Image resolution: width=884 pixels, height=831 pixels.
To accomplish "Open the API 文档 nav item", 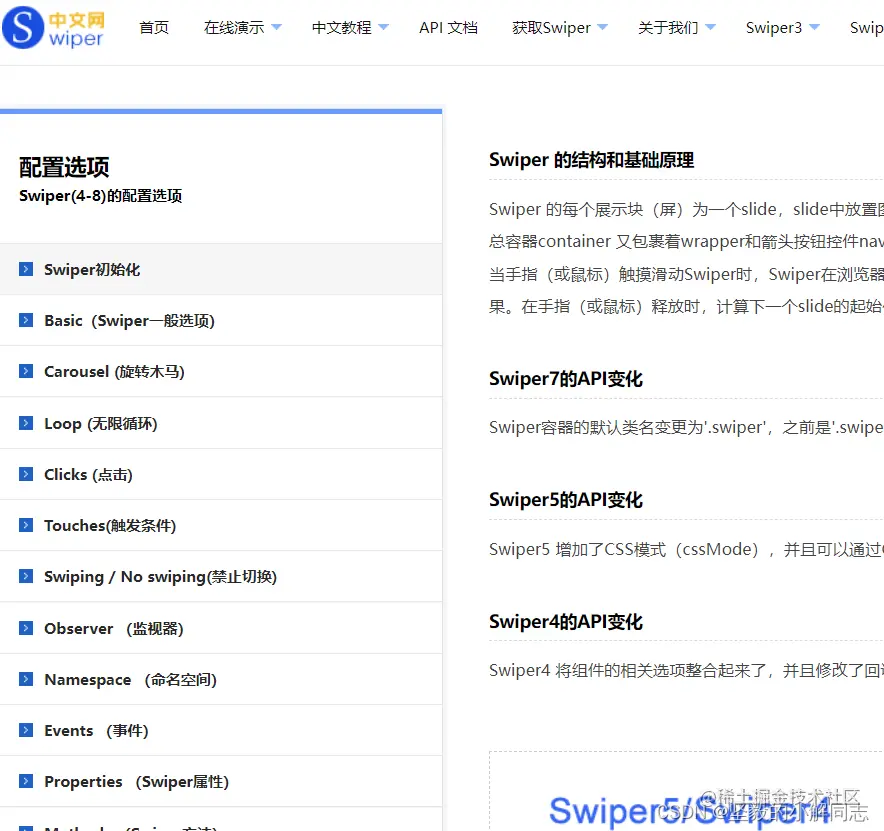I will 448,27.
